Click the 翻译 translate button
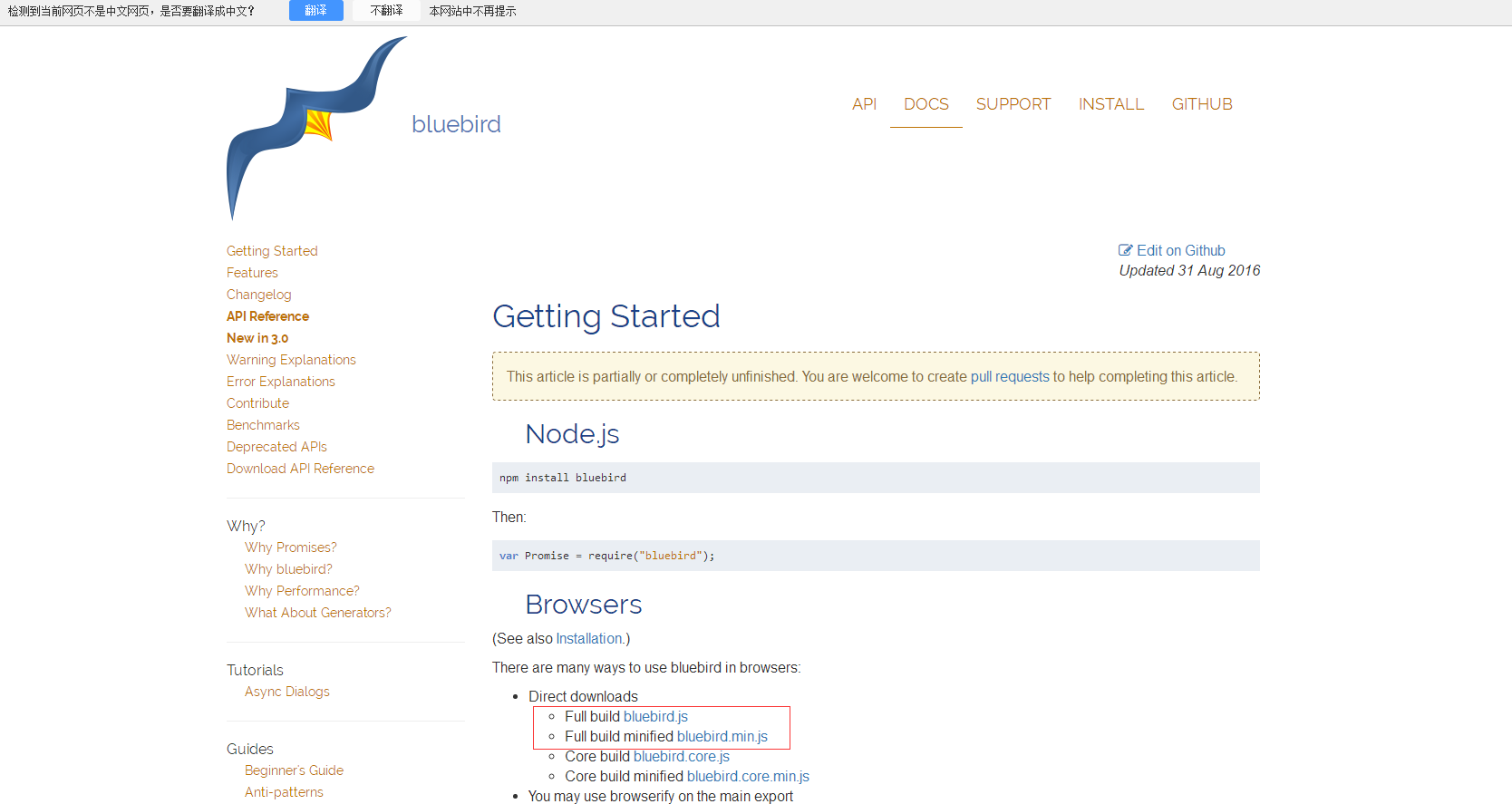Image resolution: width=1512 pixels, height=804 pixels. [x=315, y=11]
